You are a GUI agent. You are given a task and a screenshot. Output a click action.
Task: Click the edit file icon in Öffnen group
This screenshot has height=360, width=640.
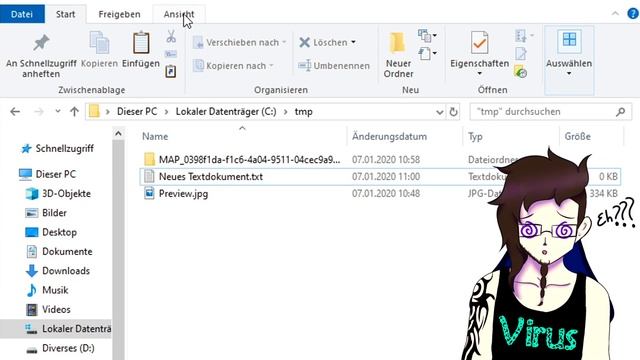[x=521, y=53]
